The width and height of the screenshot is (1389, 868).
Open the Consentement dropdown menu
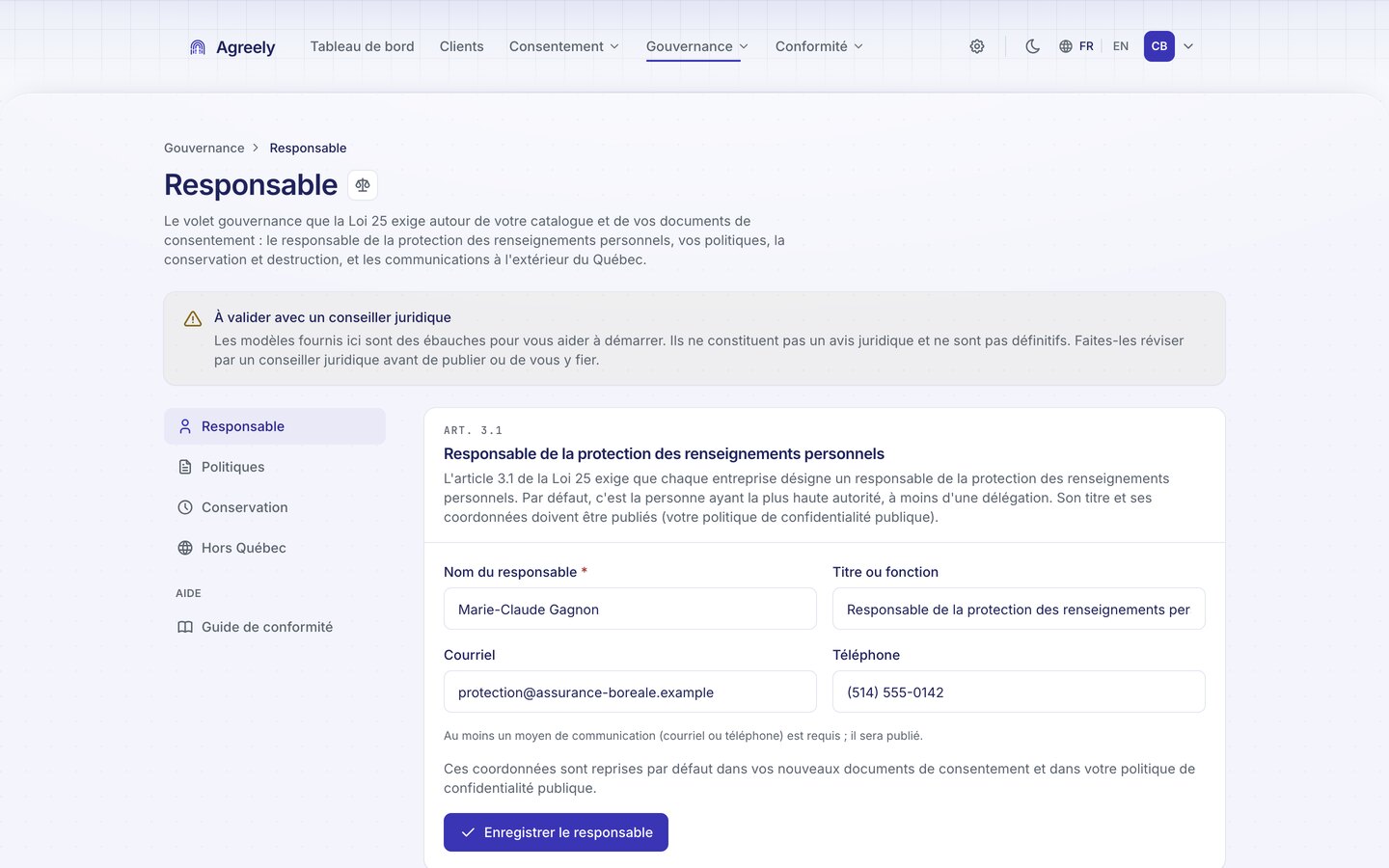click(564, 46)
